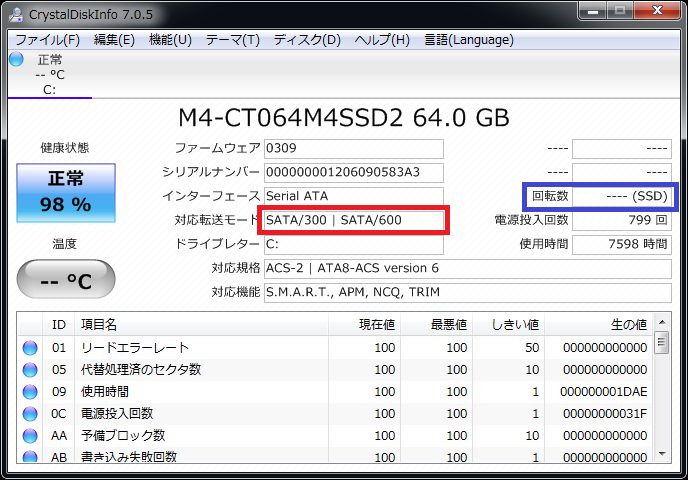The width and height of the screenshot is (688, 480).
Task: Click the raw value 000000001DAE
Action: [x=603, y=391]
